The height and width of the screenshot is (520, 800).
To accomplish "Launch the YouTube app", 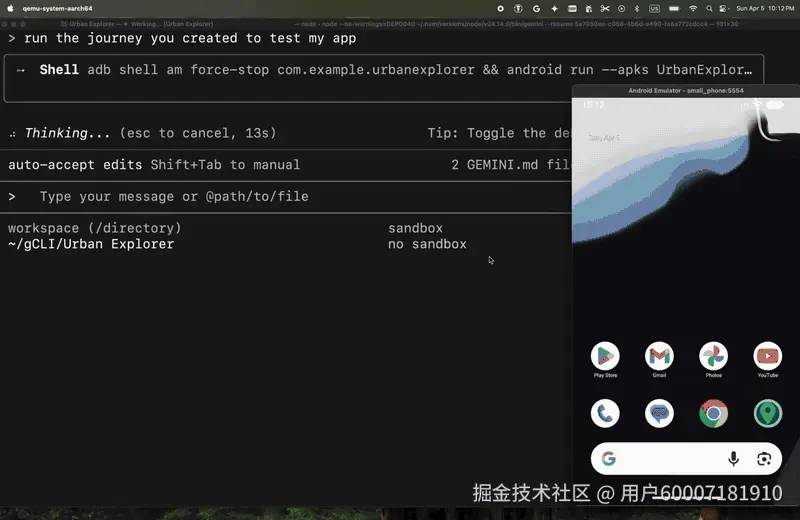I will 767,356.
